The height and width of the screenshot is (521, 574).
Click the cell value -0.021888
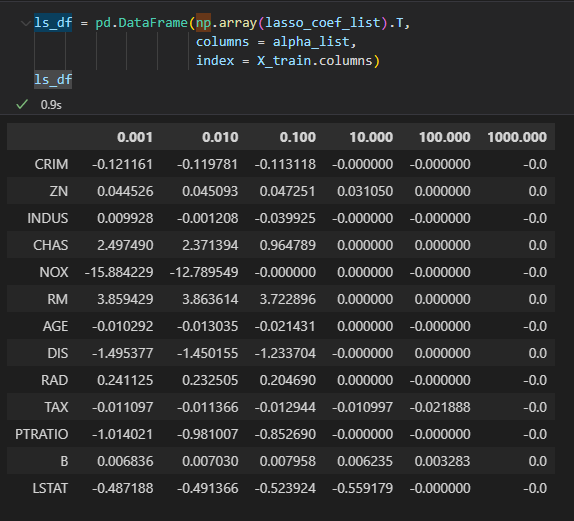click(440, 407)
